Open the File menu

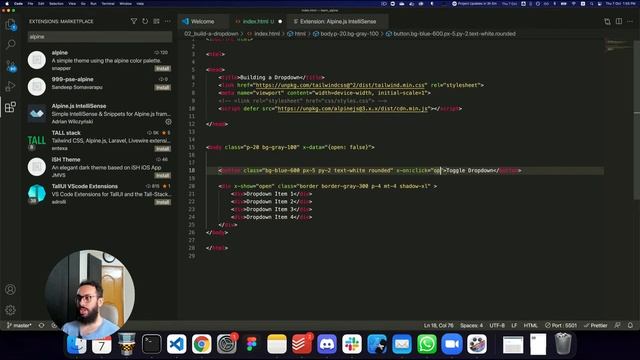[x=31, y=4]
